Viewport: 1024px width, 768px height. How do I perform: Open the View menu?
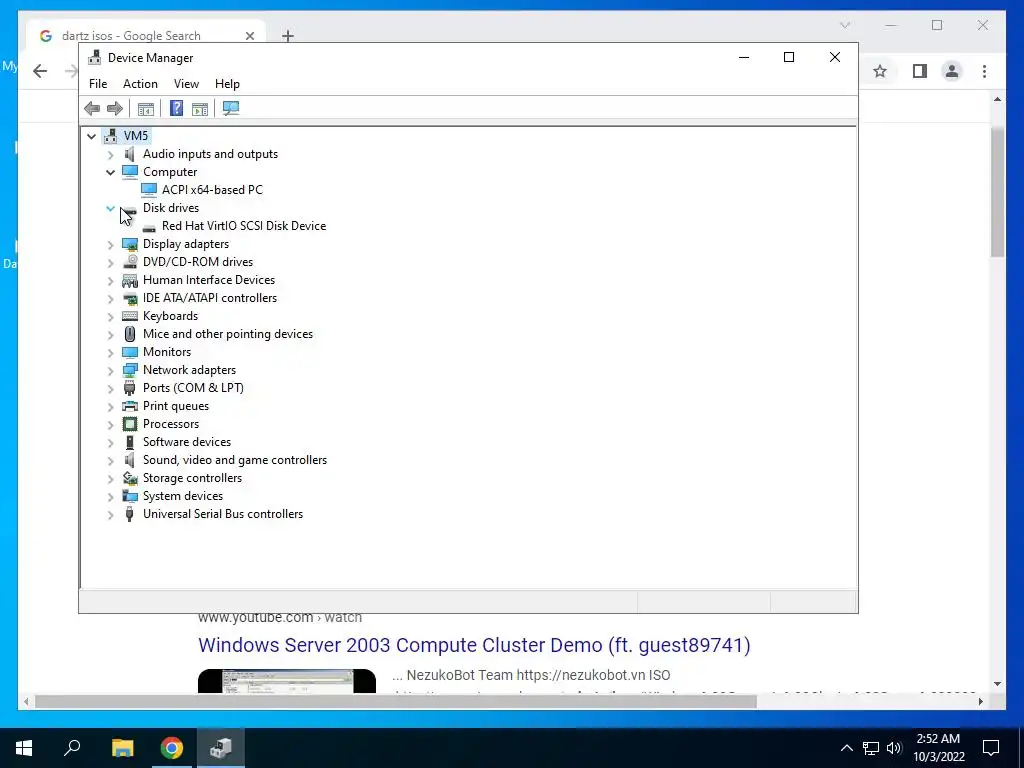tap(186, 84)
